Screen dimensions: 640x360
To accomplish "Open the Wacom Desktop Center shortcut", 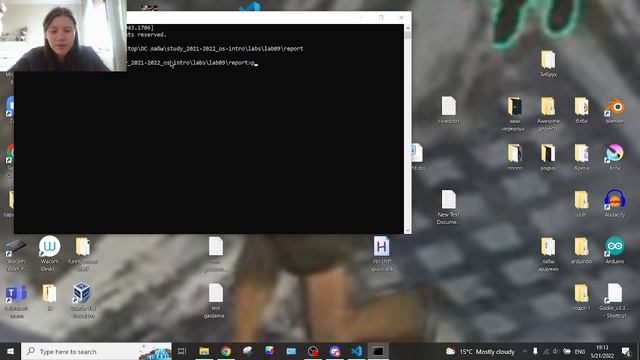I will tap(49, 254).
